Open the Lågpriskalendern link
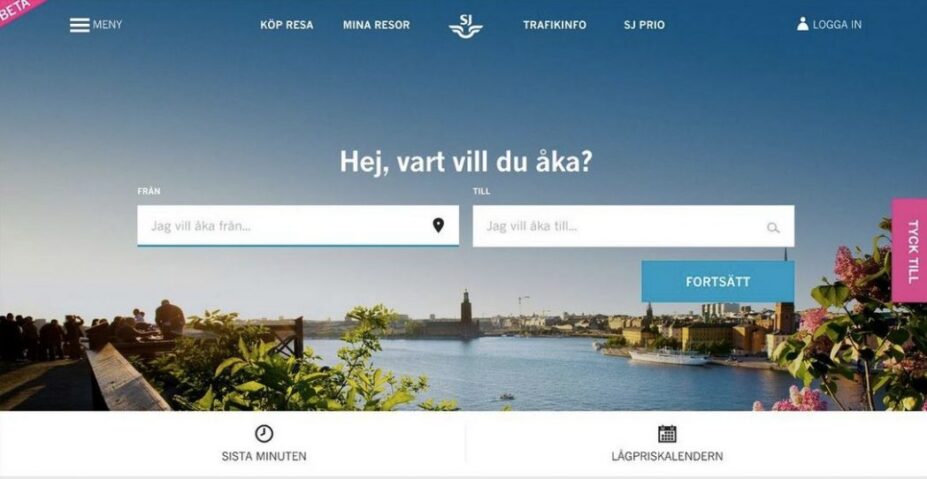927x479 pixels. (667, 457)
